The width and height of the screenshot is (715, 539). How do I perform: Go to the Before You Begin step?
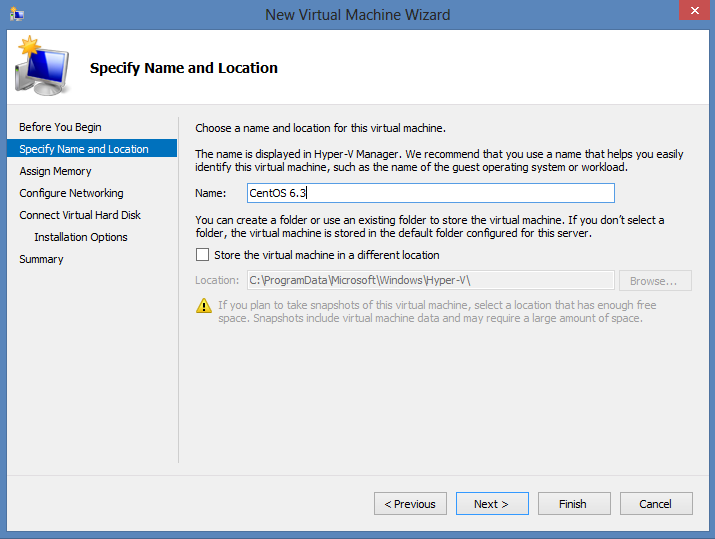[x=60, y=127]
